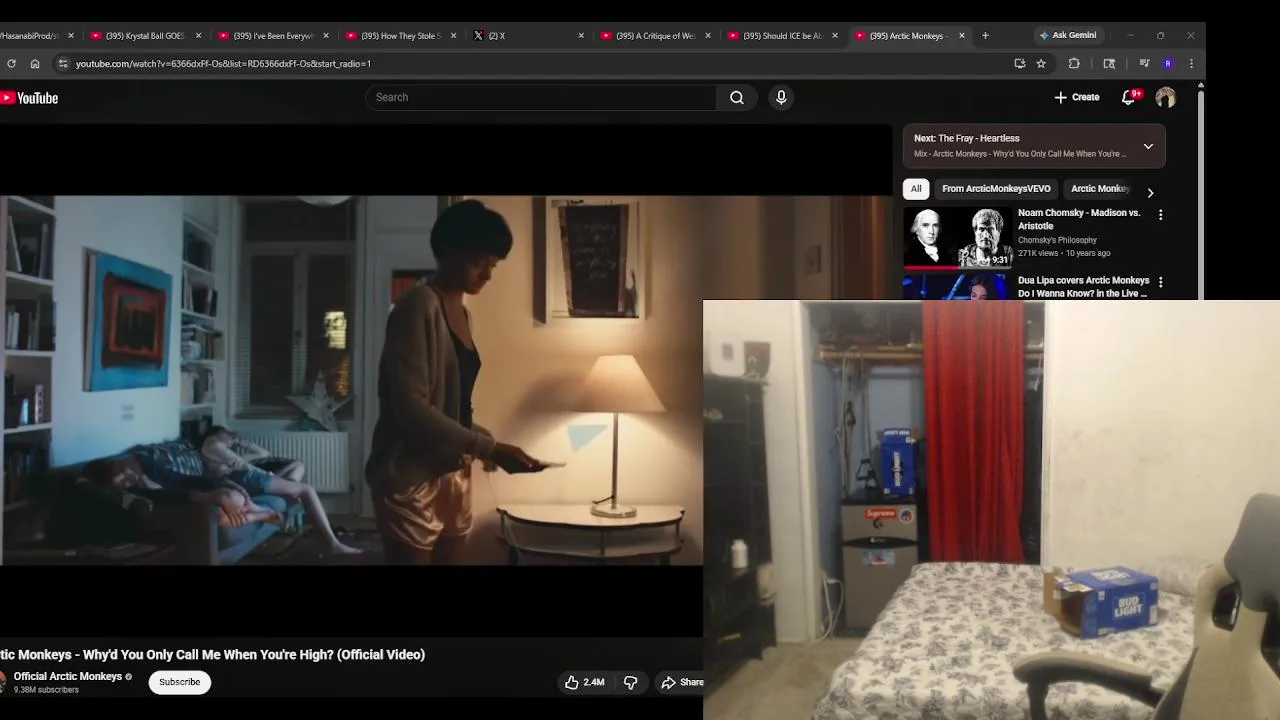Image resolution: width=1280 pixels, height=720 pixels.
Task: Switch to the X tab
Action: (527, 35)
